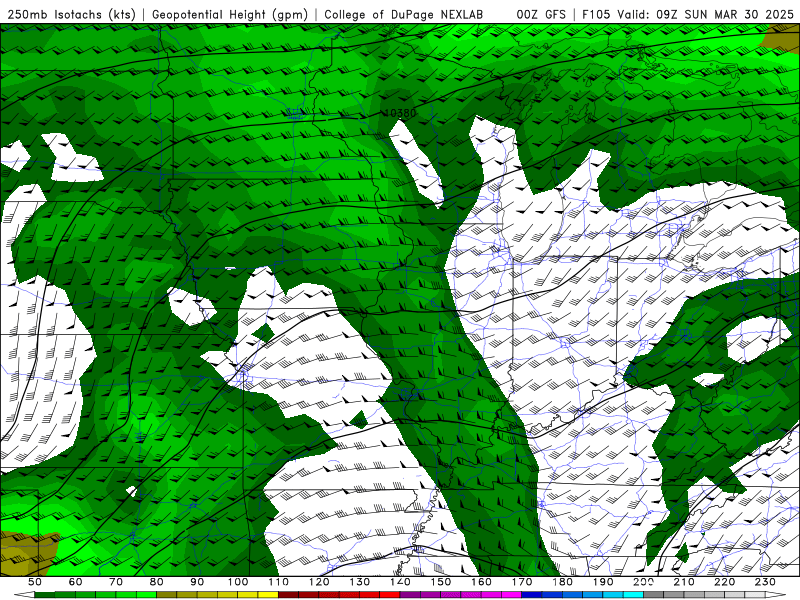Screen dimensions: 800x600
Task: Click the 100 value on the color scale
Action: [x=238, y=582]
